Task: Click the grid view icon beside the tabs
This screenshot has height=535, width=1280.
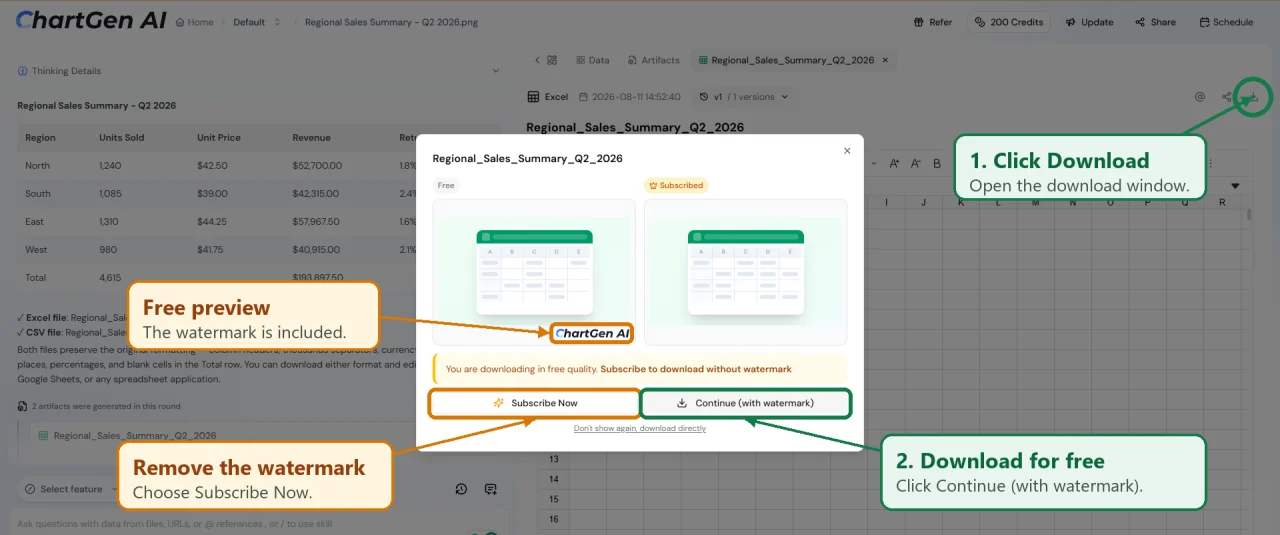Action: pos(552,60)
